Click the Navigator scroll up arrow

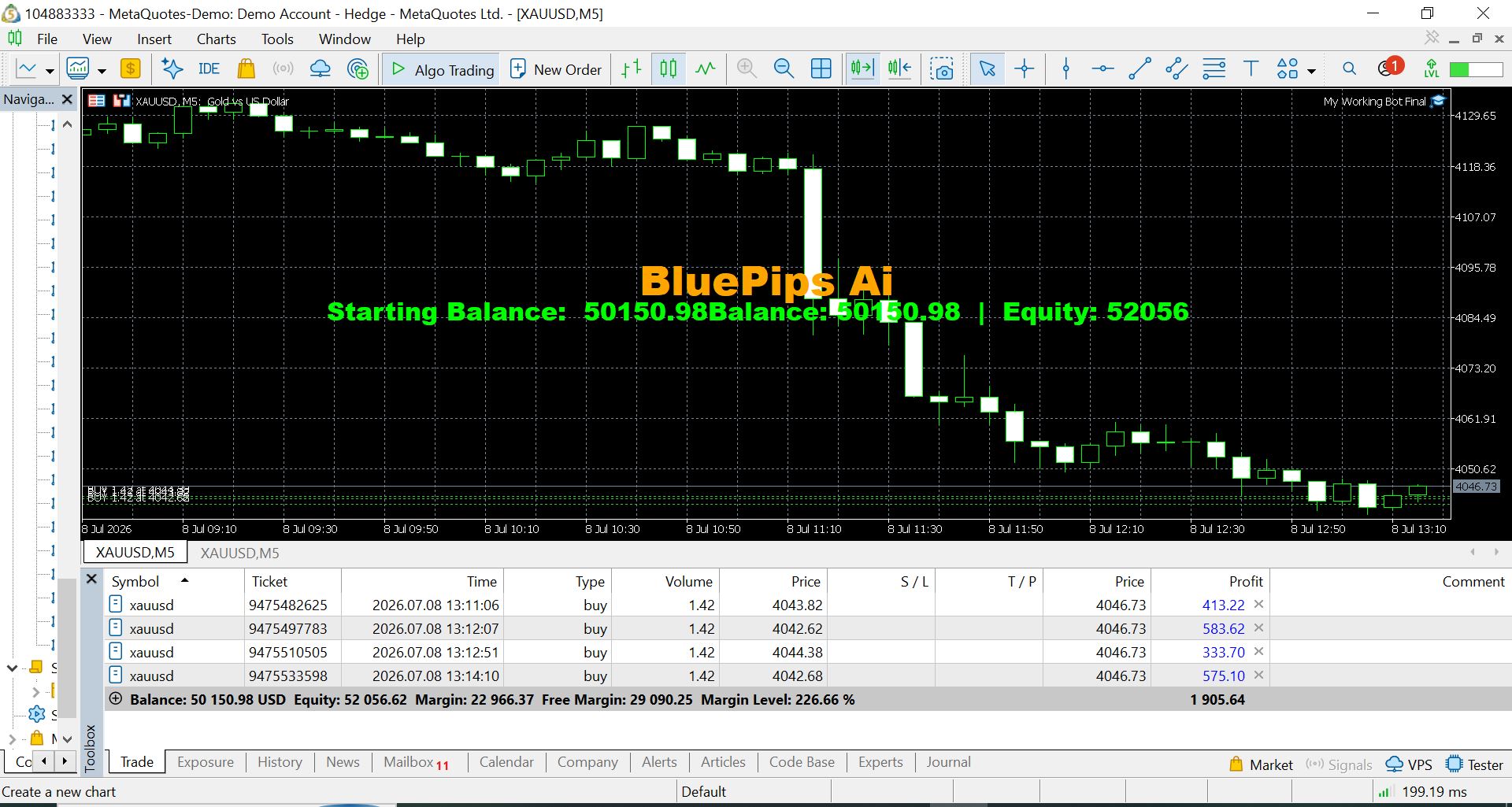[68, 124]
